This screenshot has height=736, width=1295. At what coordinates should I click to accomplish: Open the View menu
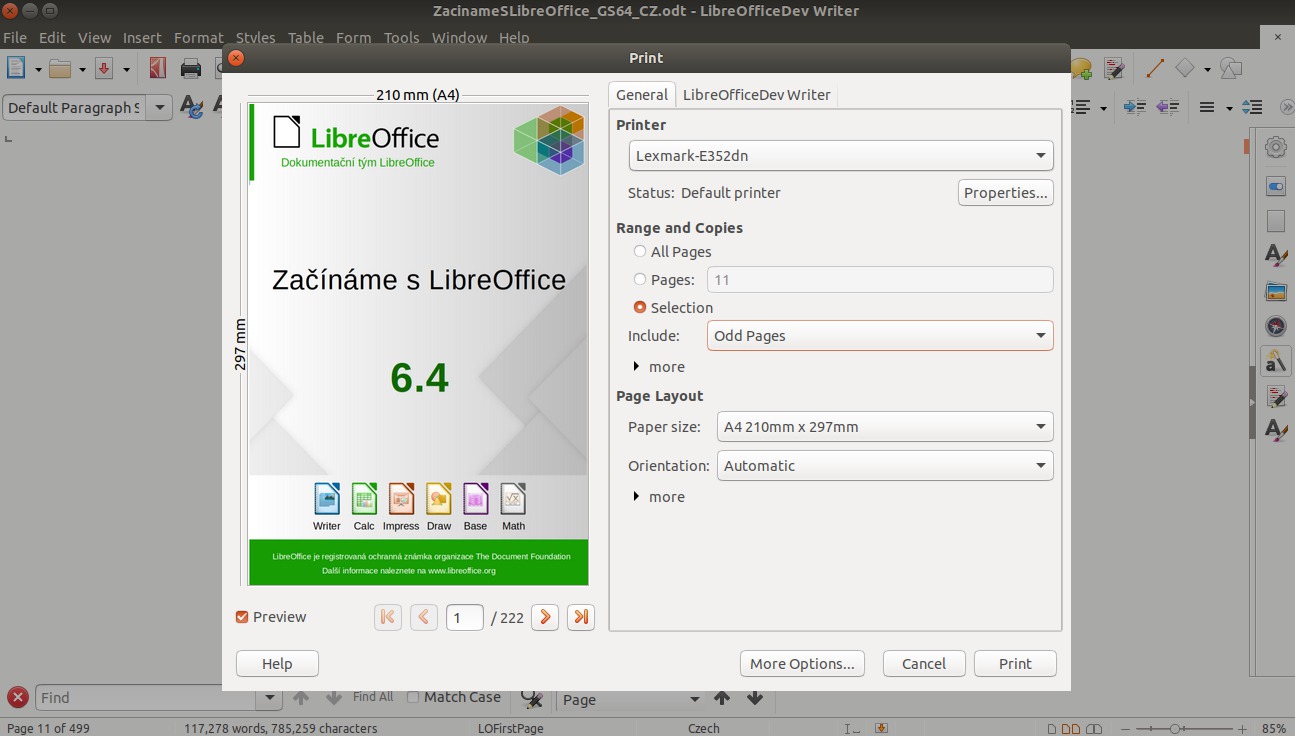[95, 37]
